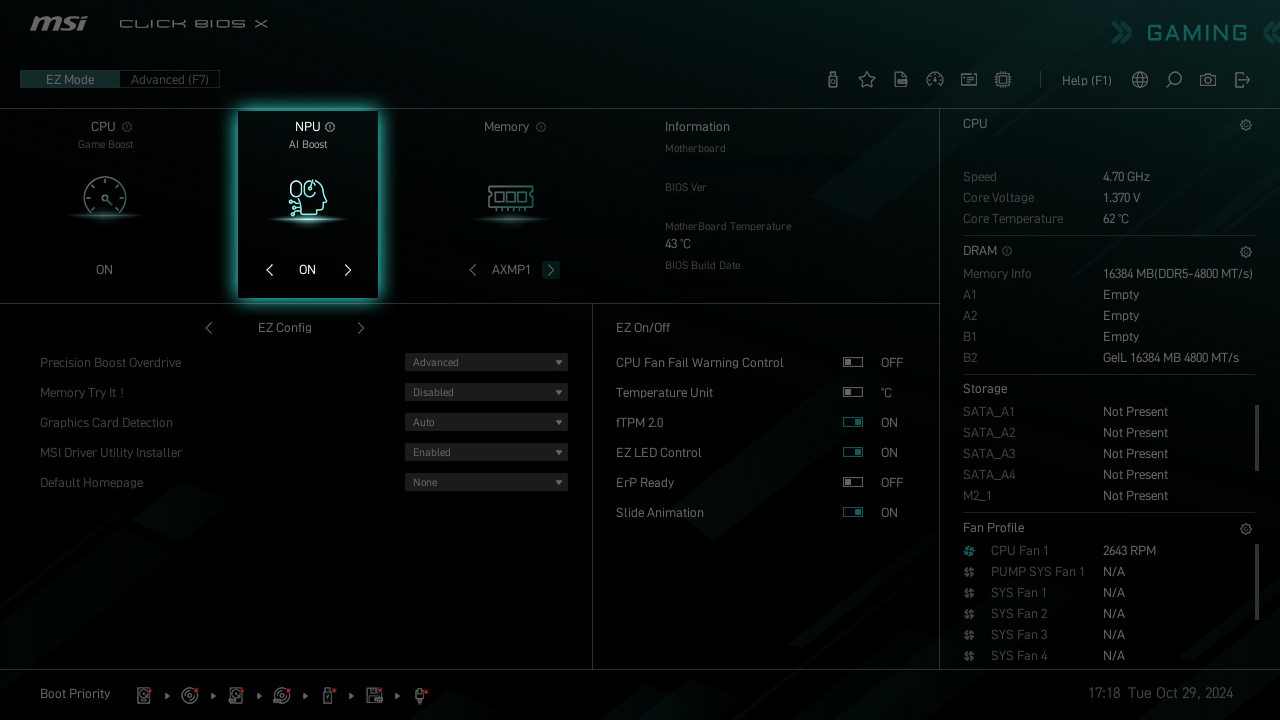Expand the Memory Try It! dropdown
The height and width of the screenshot is (720, 1280).
[486, 393]
